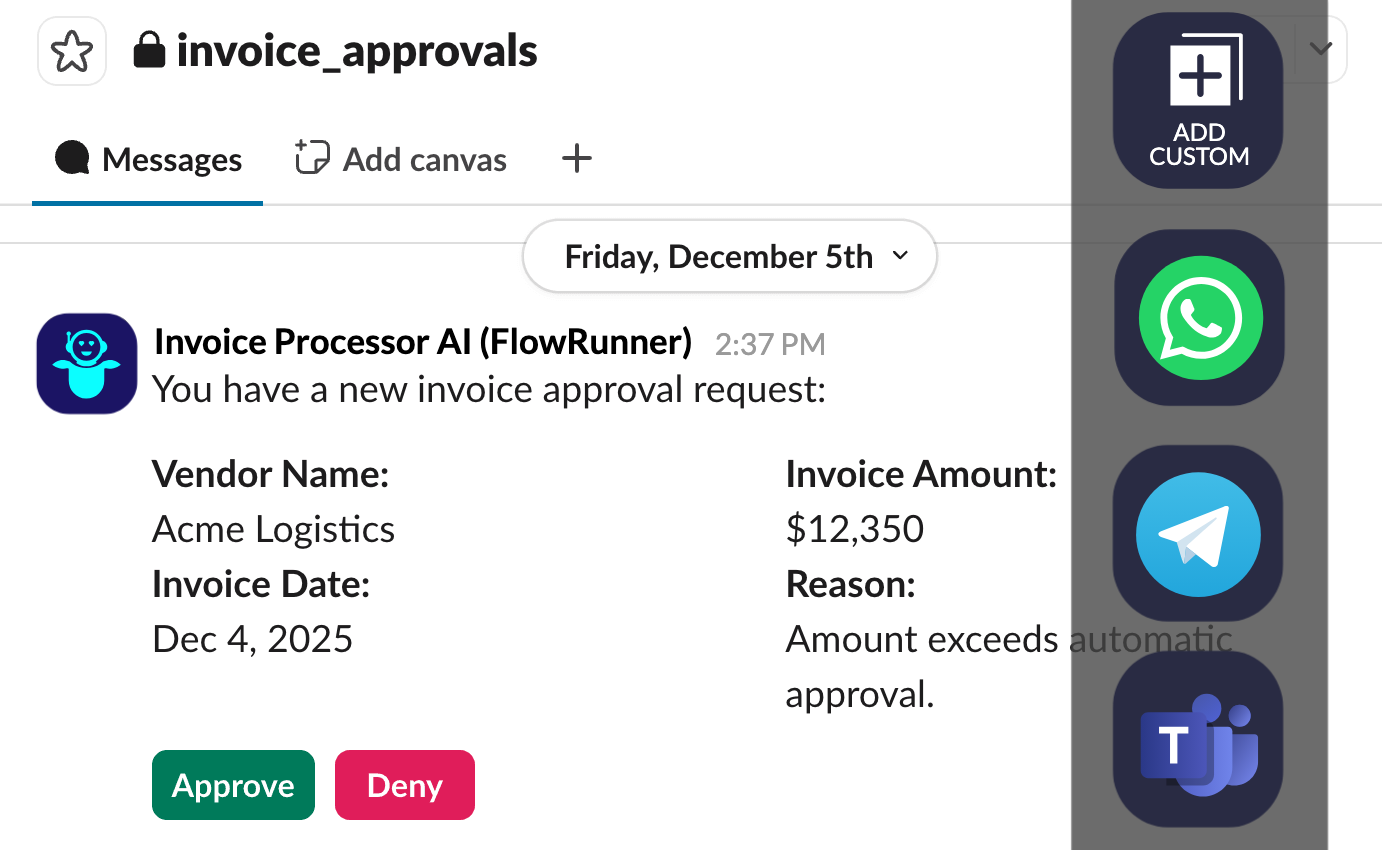Viewport: 1382px width, 850px height.
Task: Select the WhatsApp icon
Action: [1199, 318]
